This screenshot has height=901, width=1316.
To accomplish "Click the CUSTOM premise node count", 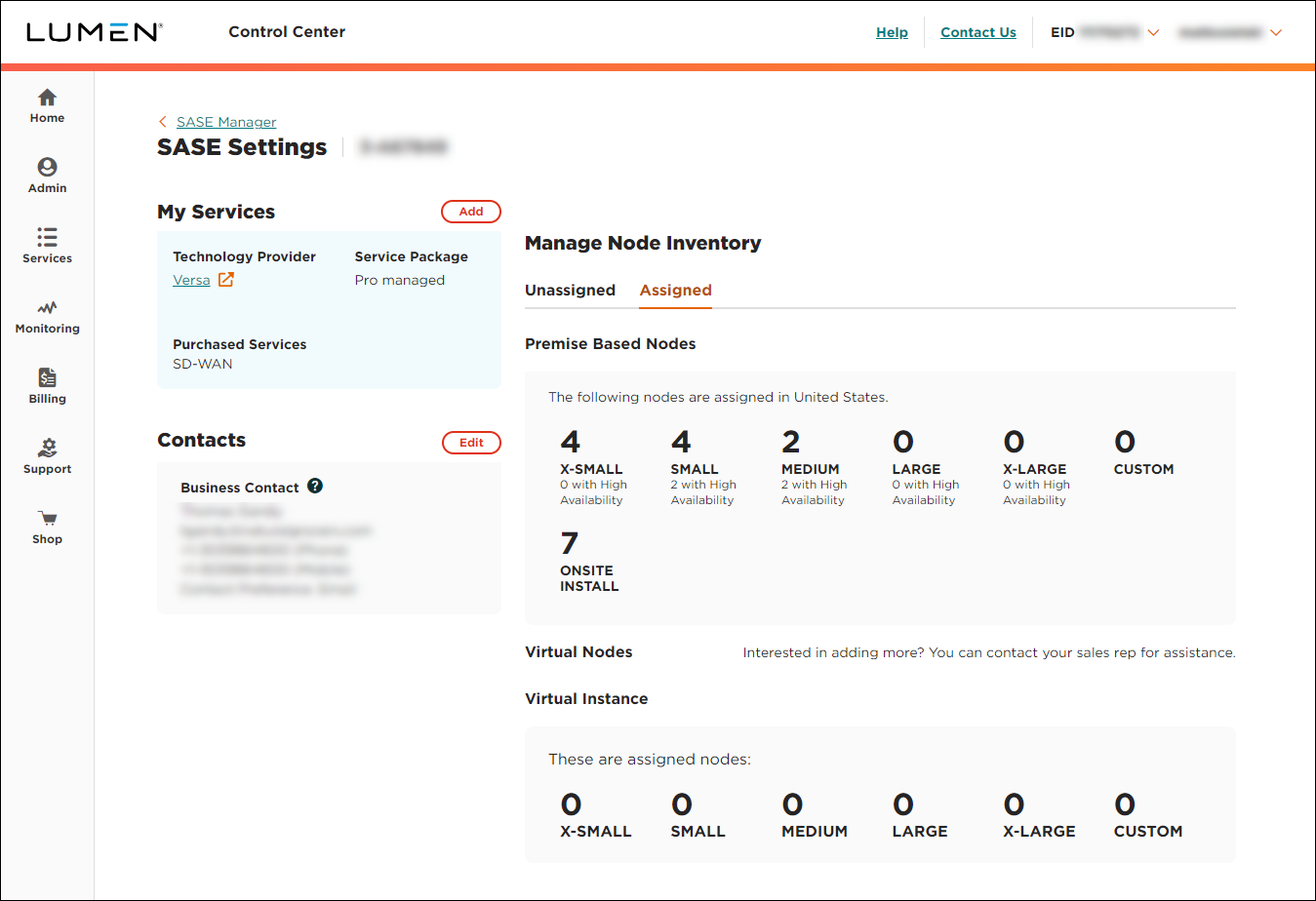I will tap(1125, 442).
